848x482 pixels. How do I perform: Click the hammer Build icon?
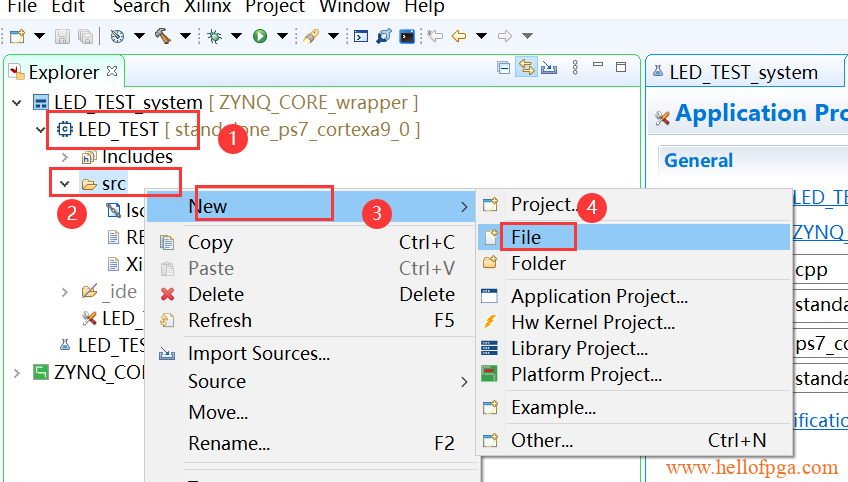[x=163, y=36]
